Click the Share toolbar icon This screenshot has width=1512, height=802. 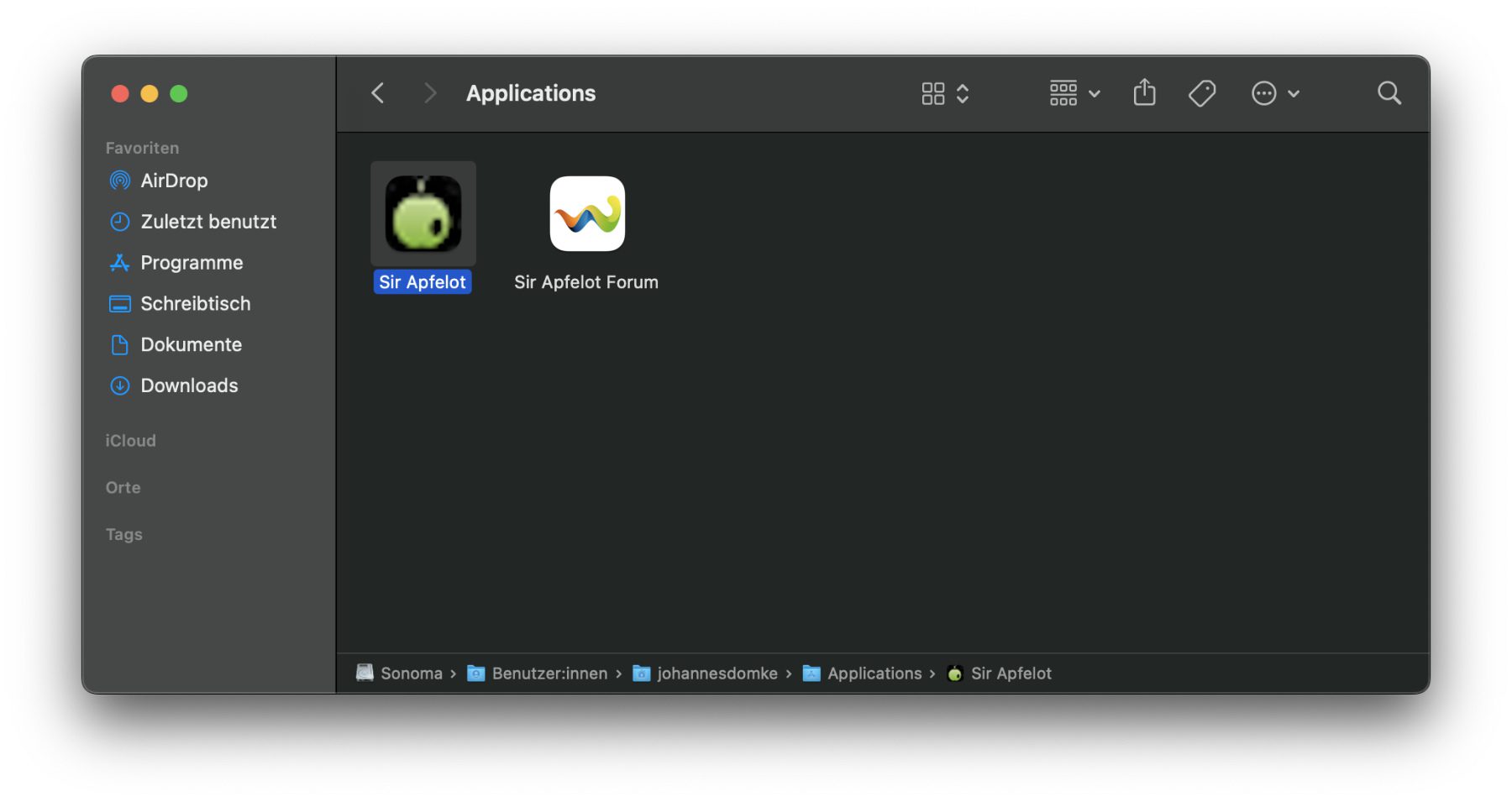click(x=1144, y=93)
